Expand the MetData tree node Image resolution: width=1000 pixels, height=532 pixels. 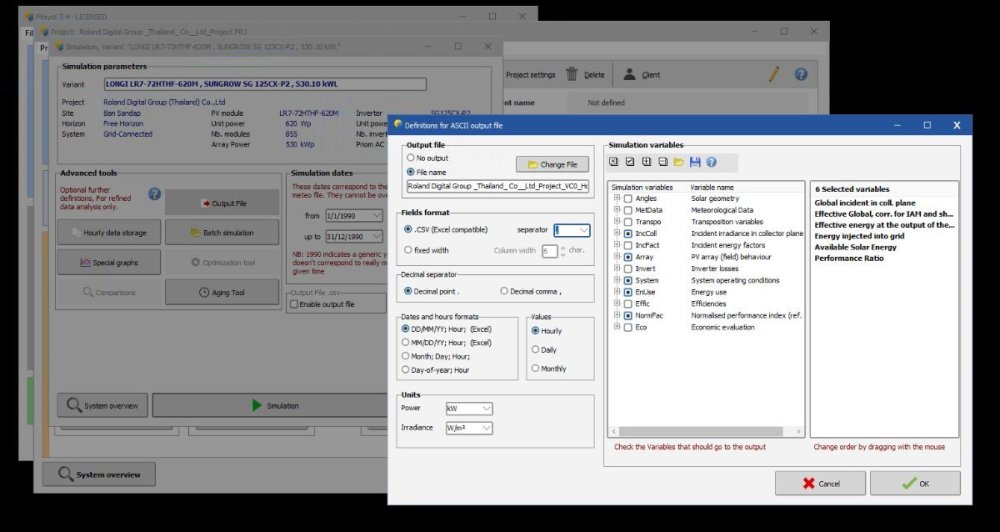tap(617, 210)
